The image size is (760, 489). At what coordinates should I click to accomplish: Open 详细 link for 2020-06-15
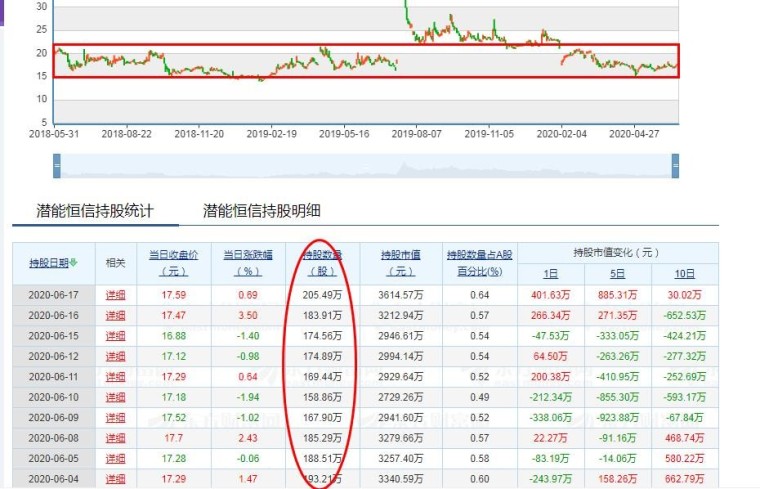[116, 336]
